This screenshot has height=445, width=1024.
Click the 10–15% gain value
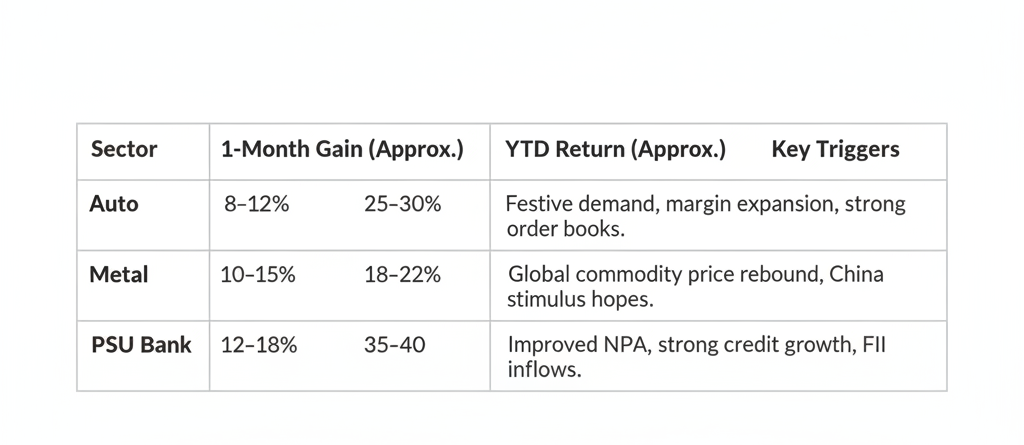pos(258,275)
